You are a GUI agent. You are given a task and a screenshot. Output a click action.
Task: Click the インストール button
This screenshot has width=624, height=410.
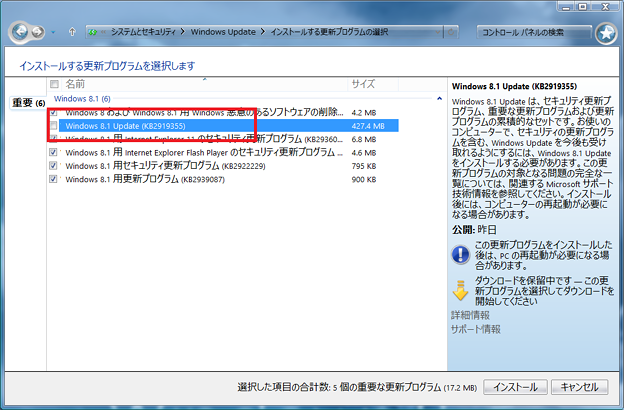click(x=515, y=387)
